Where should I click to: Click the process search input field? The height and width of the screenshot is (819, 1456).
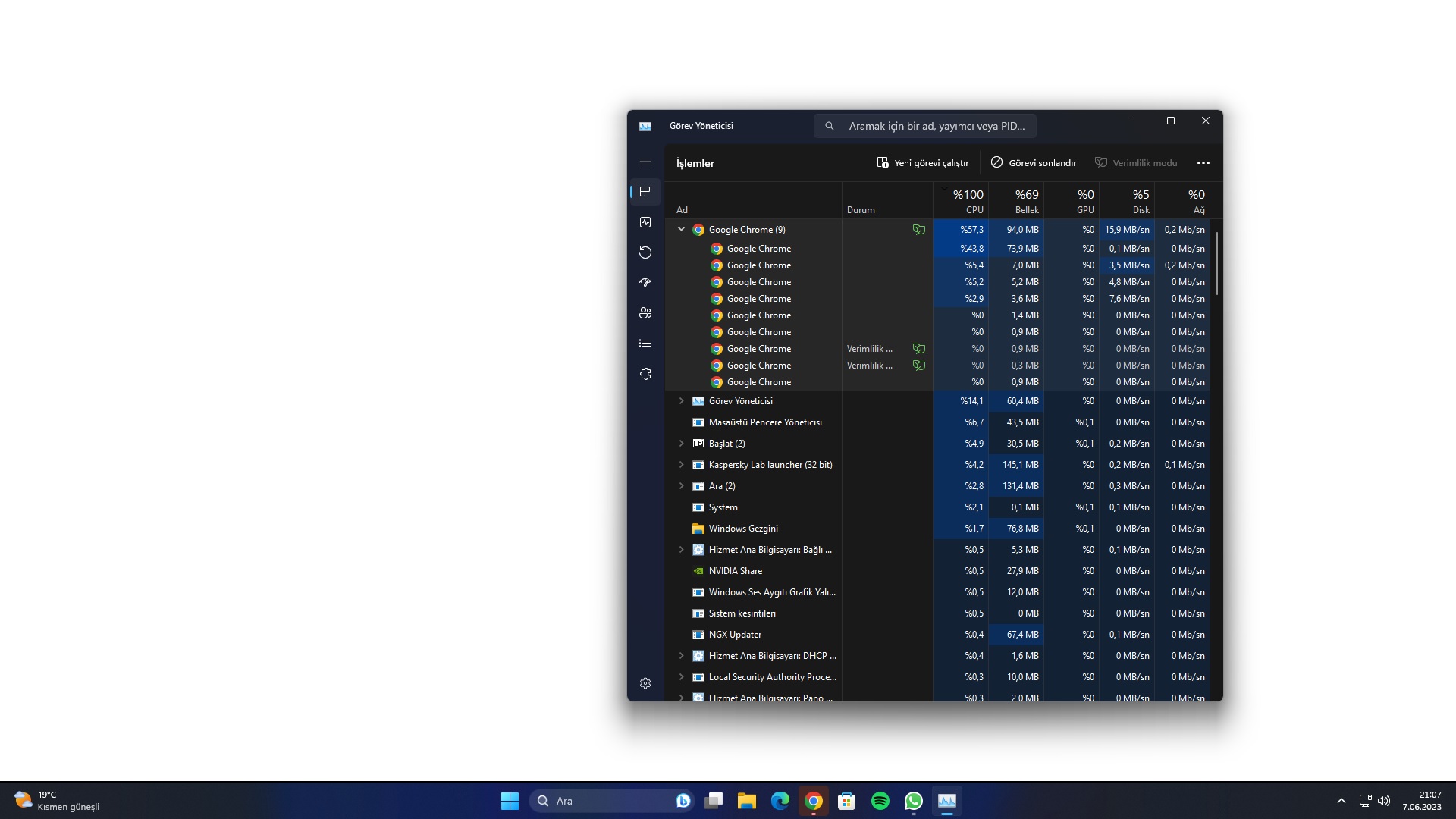click(x=936, y=126)
